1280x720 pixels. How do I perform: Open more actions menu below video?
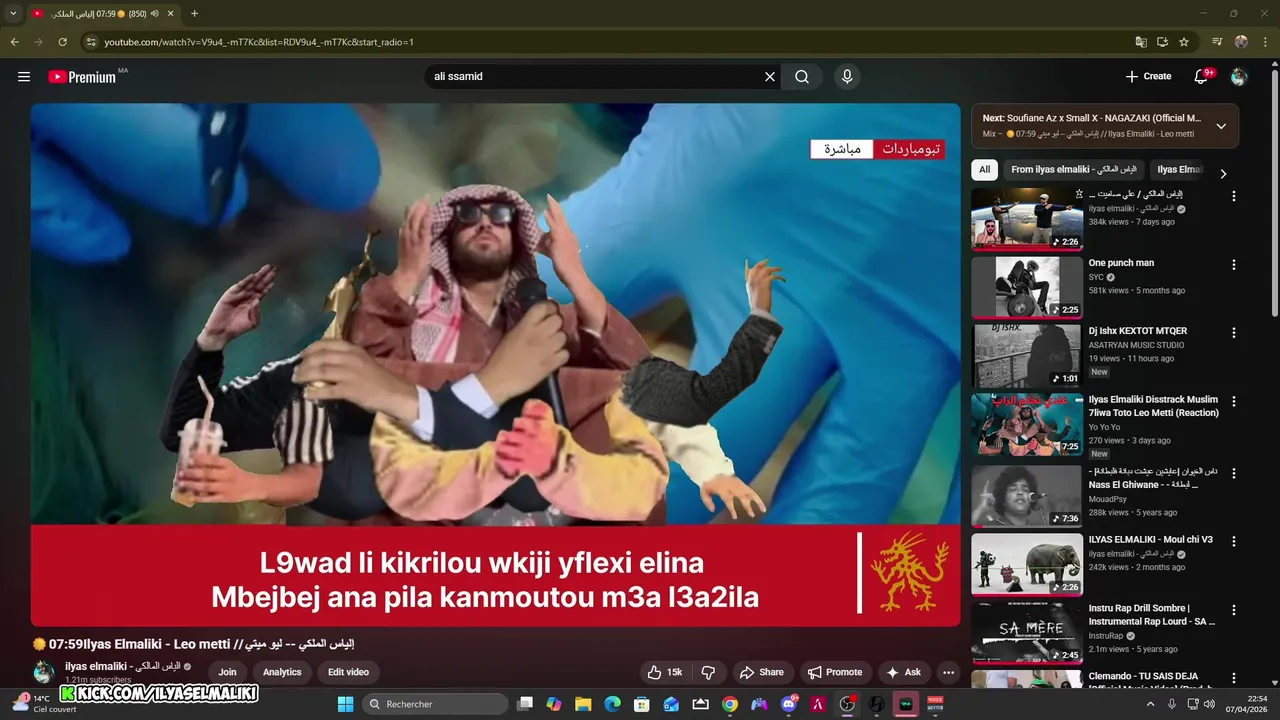click(948, 672)
